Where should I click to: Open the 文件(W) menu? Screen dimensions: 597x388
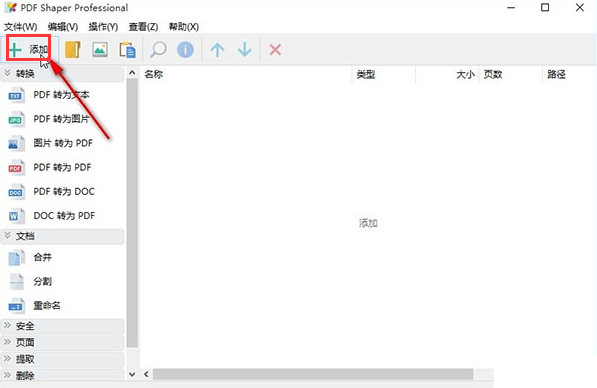coord(21,27)
